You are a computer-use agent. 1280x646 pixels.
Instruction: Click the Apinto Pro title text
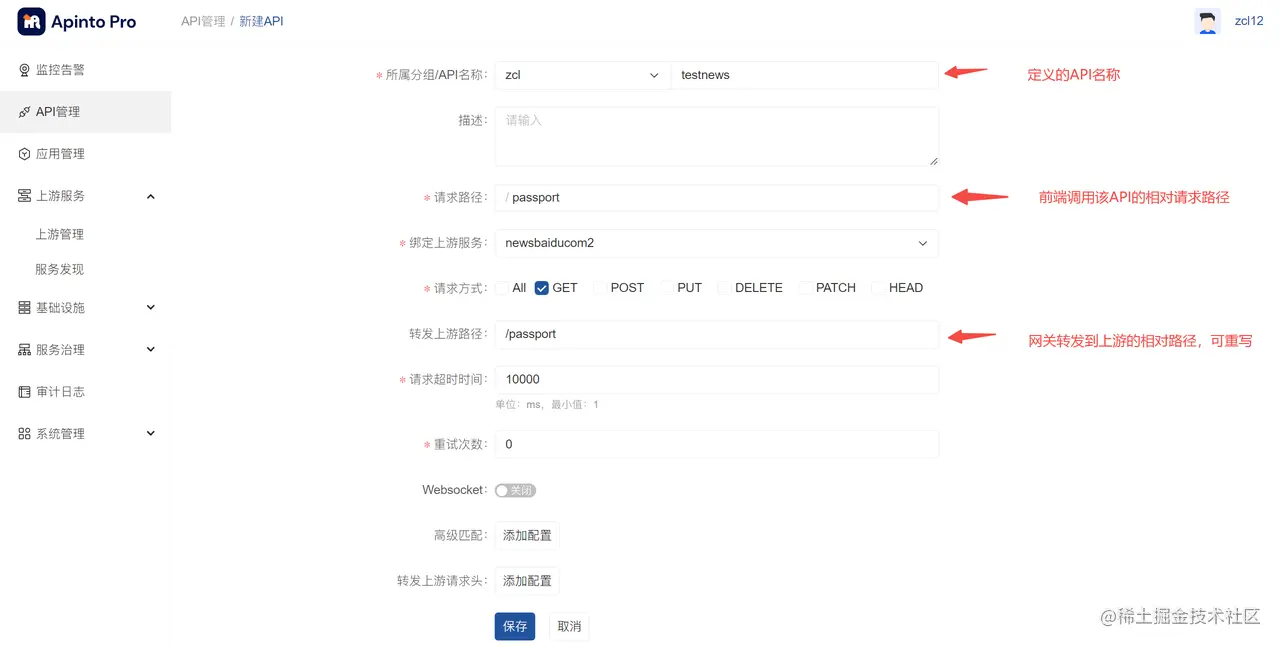[x=94, y=22]
